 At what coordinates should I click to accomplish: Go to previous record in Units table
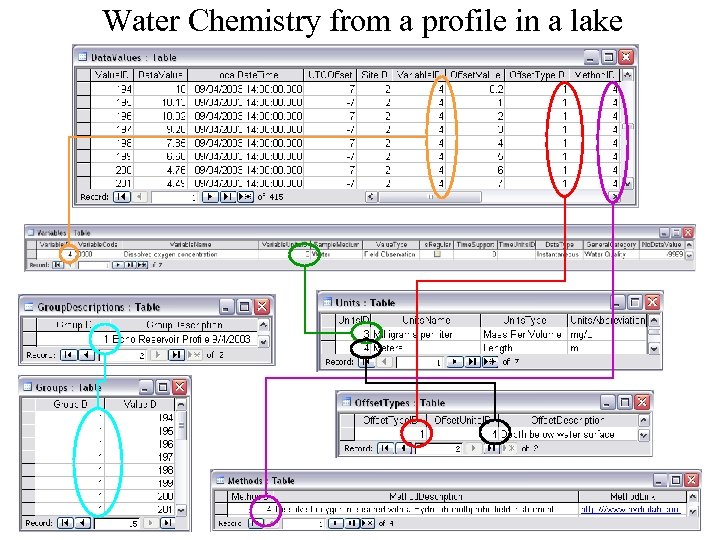tap(384, 362)
